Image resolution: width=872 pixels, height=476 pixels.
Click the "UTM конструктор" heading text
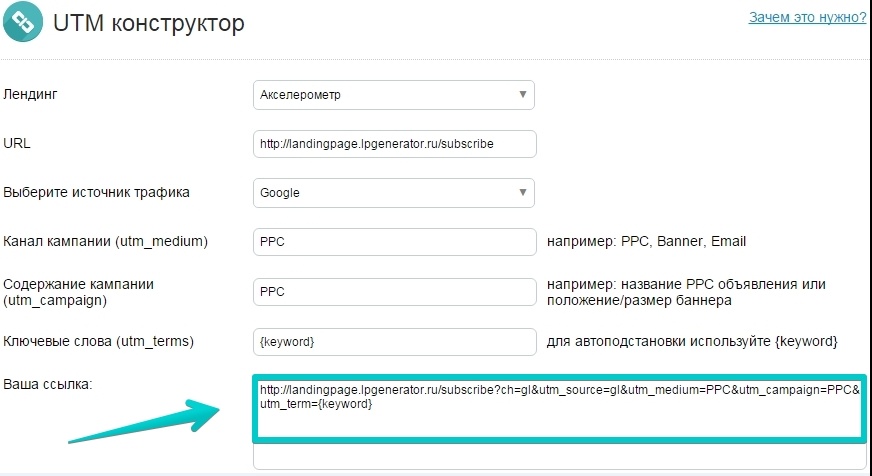(x=148, y=23)
